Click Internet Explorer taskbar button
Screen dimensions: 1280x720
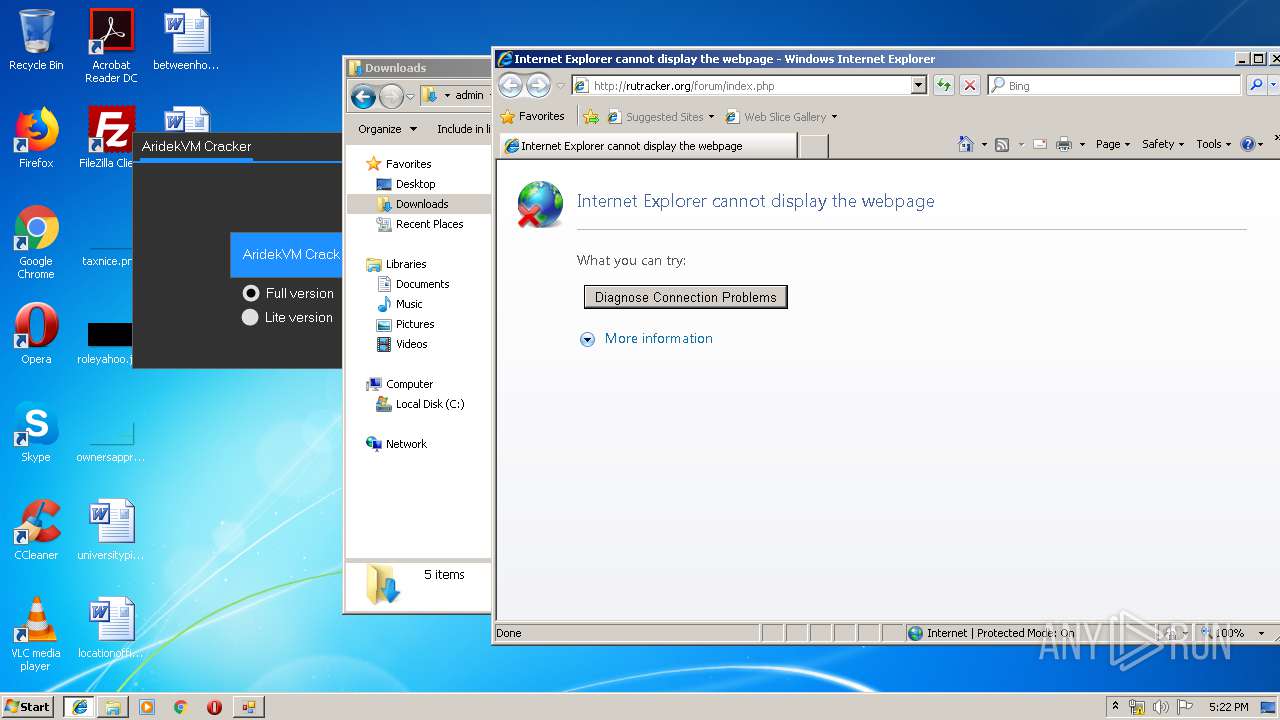click(x=79, y=707)
